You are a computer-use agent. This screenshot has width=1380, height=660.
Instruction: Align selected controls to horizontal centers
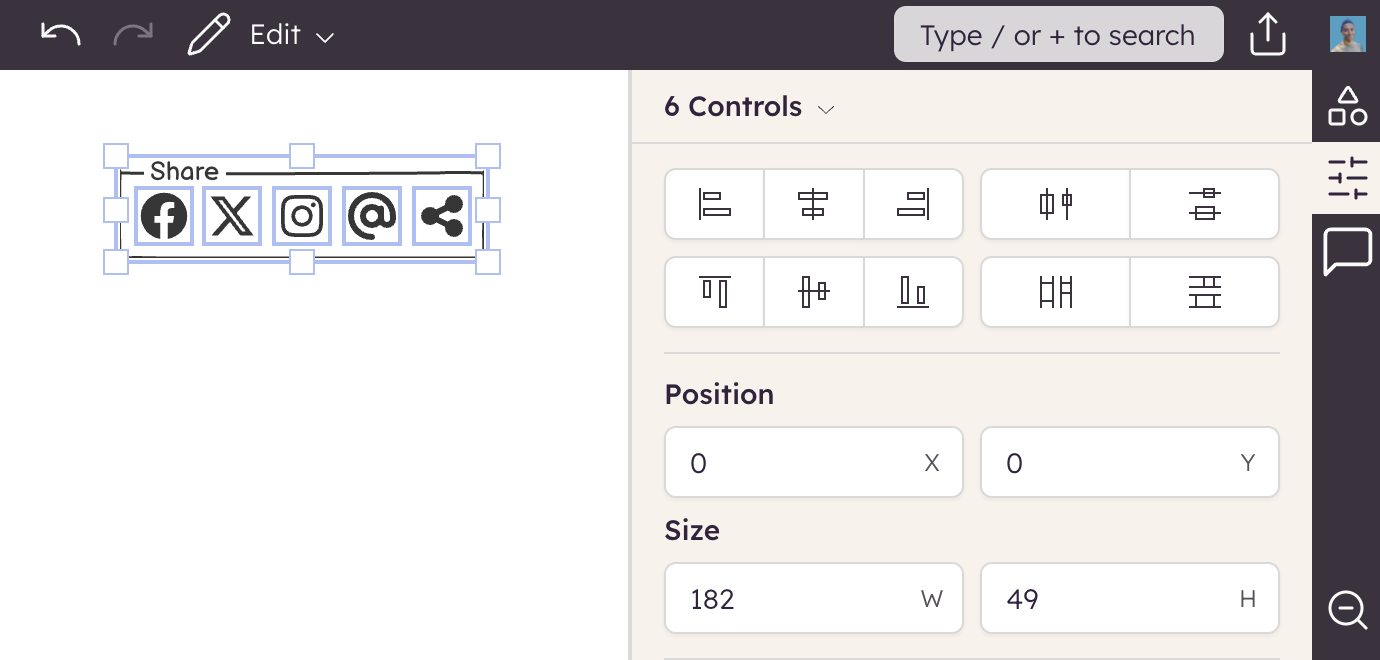[813, 204]
